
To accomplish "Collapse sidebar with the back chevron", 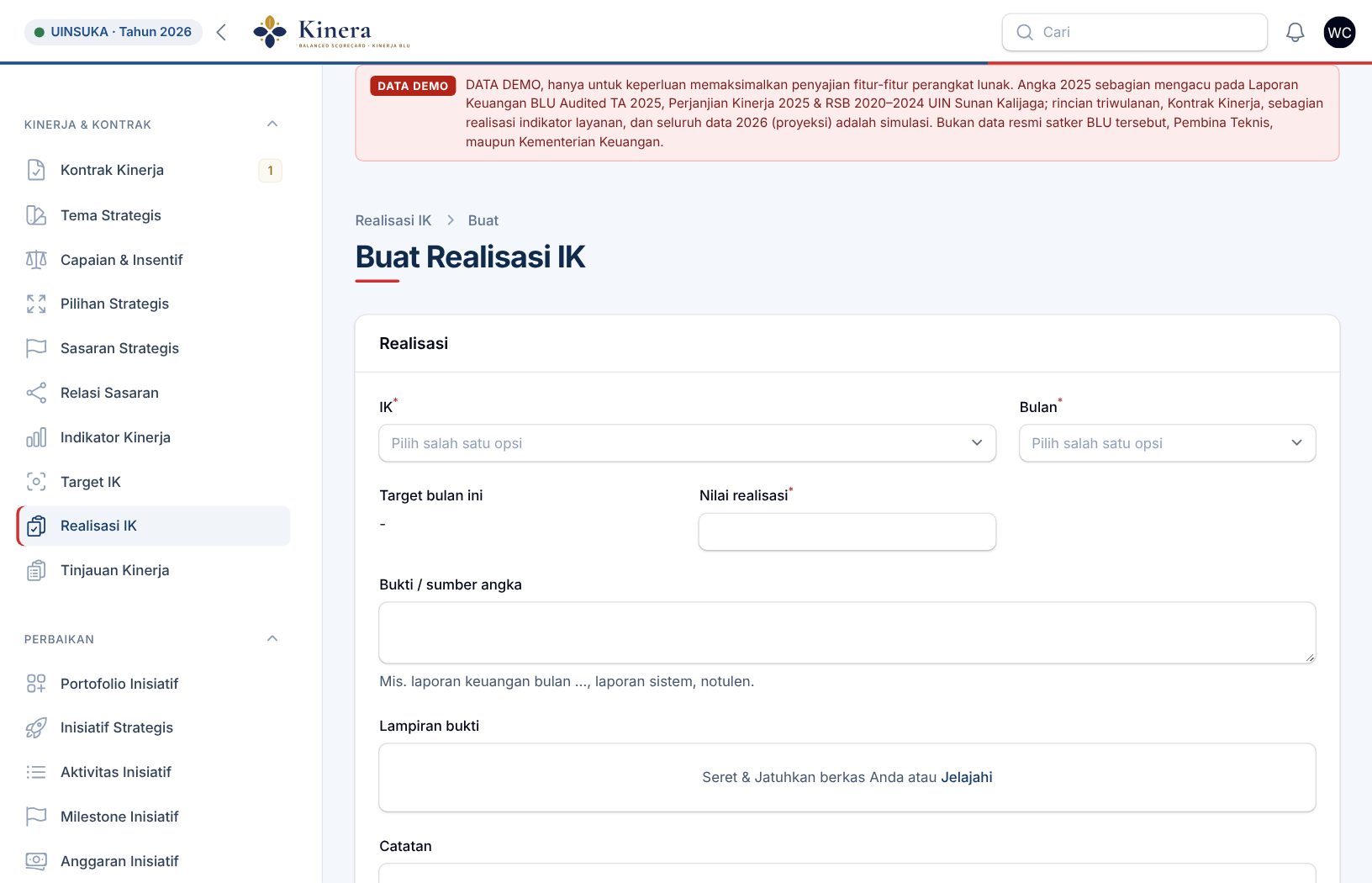I will click(221, 32).
